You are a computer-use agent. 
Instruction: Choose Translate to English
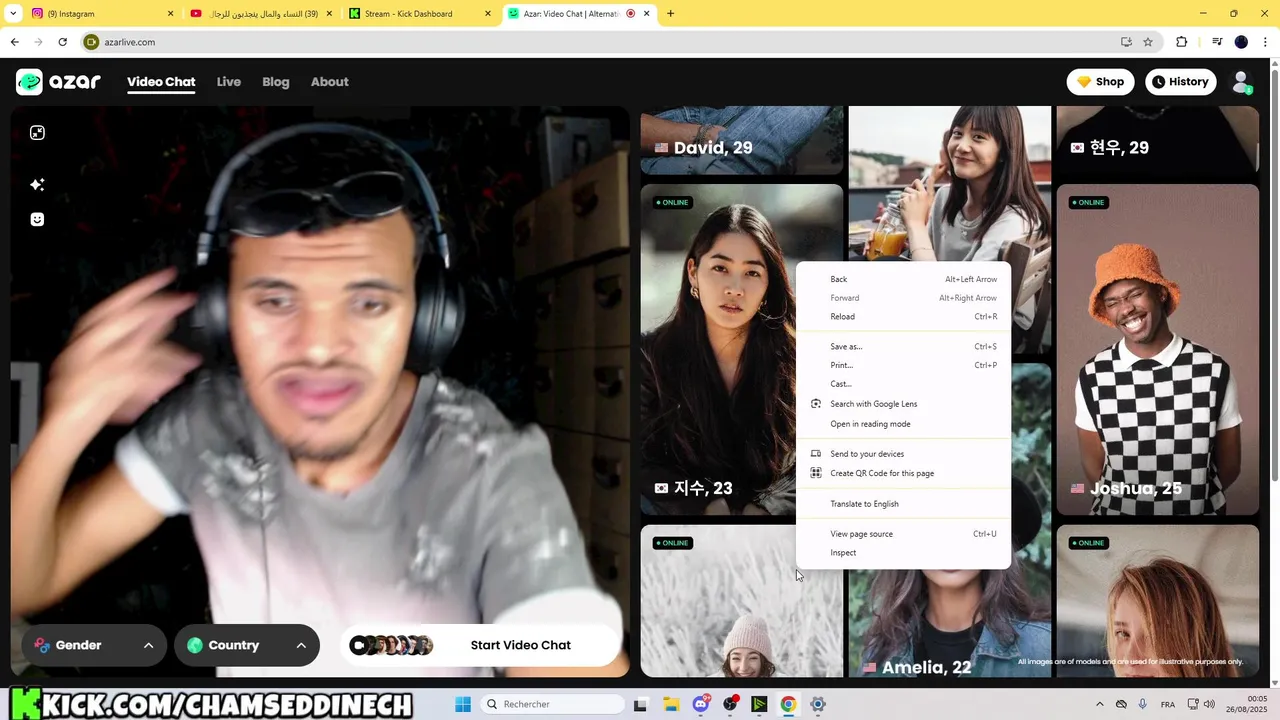click(903, 504)
